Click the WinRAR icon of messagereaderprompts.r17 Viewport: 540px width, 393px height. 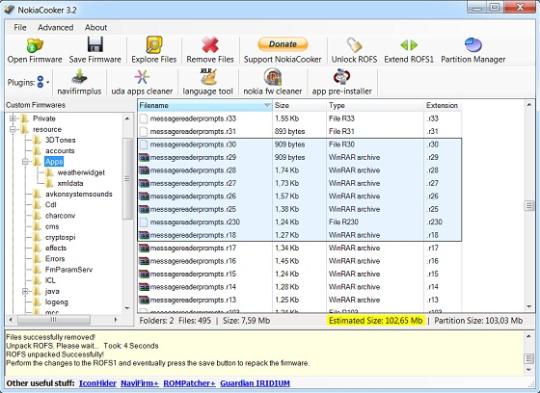point(144,248)
